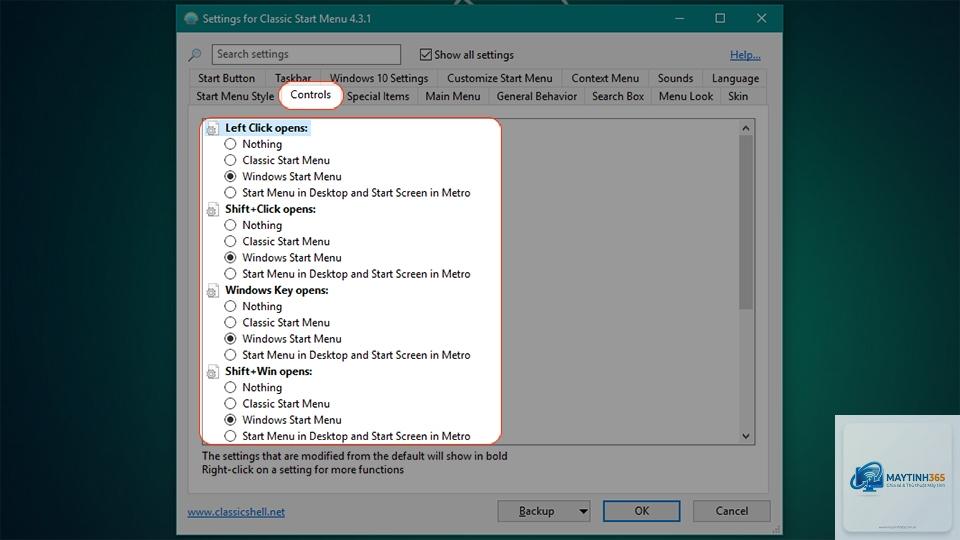
Task: Switch to the Start Button tab
Action: [x=227, y=78]
